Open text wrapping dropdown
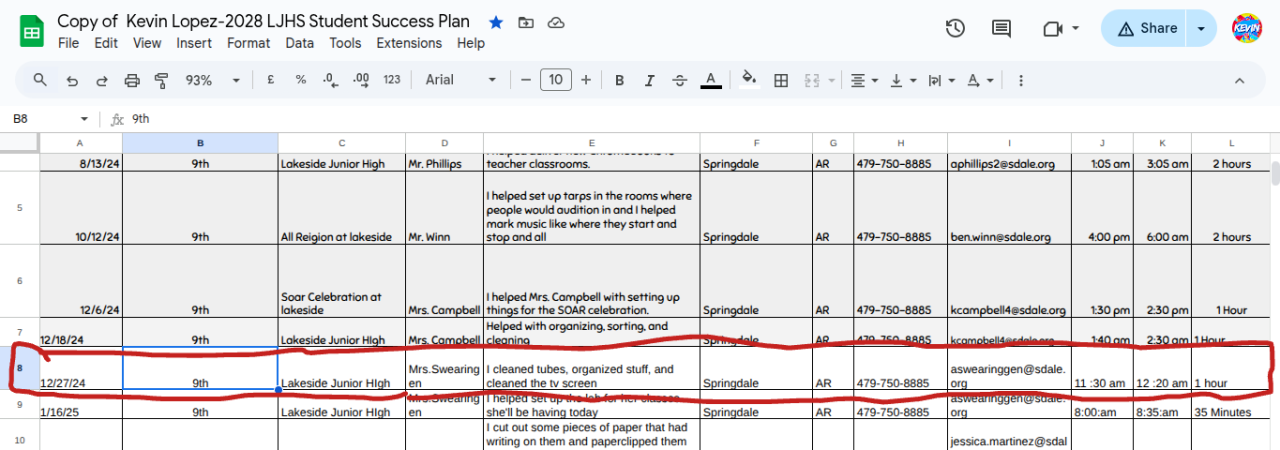 pos(941,80)
